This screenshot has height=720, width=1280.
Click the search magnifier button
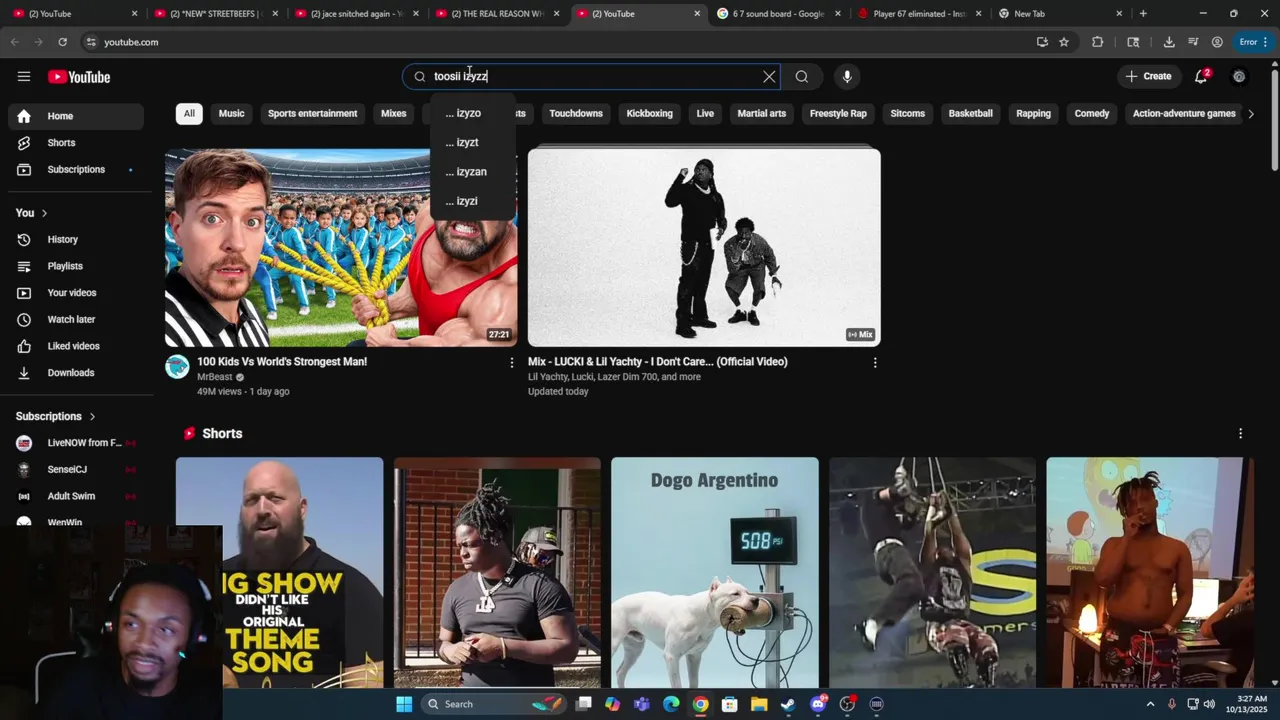tap(802, 77)
